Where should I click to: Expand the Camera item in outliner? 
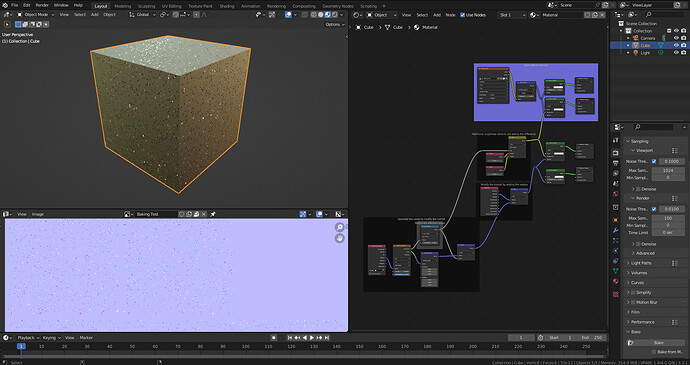click(x=628, y=38)
